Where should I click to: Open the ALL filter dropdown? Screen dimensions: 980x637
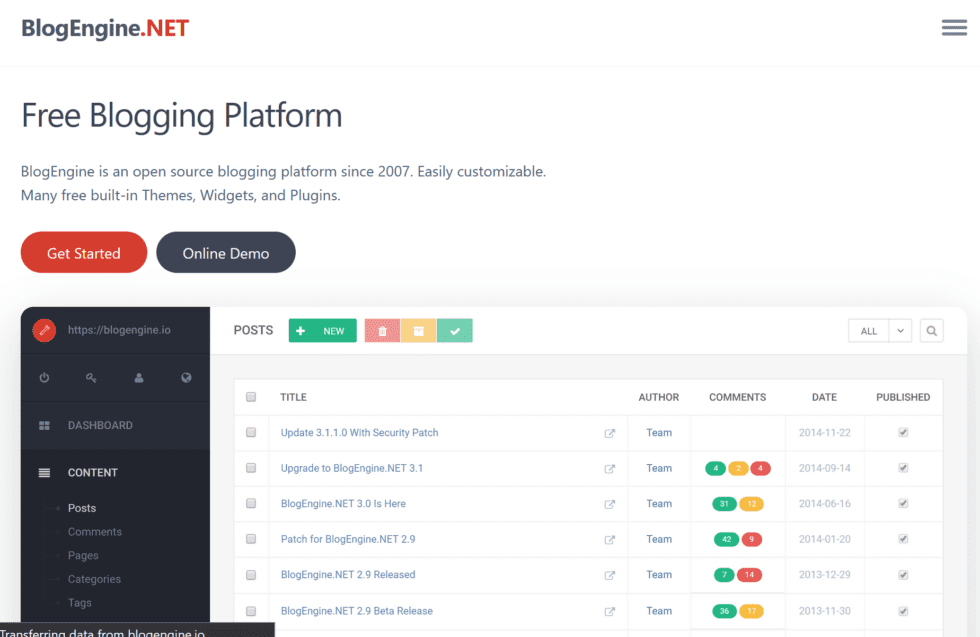coord(868,331)
